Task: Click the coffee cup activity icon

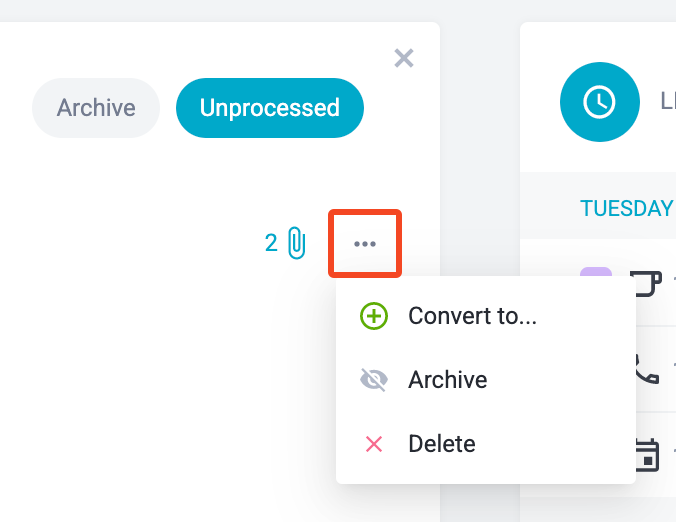Action: 645,283
